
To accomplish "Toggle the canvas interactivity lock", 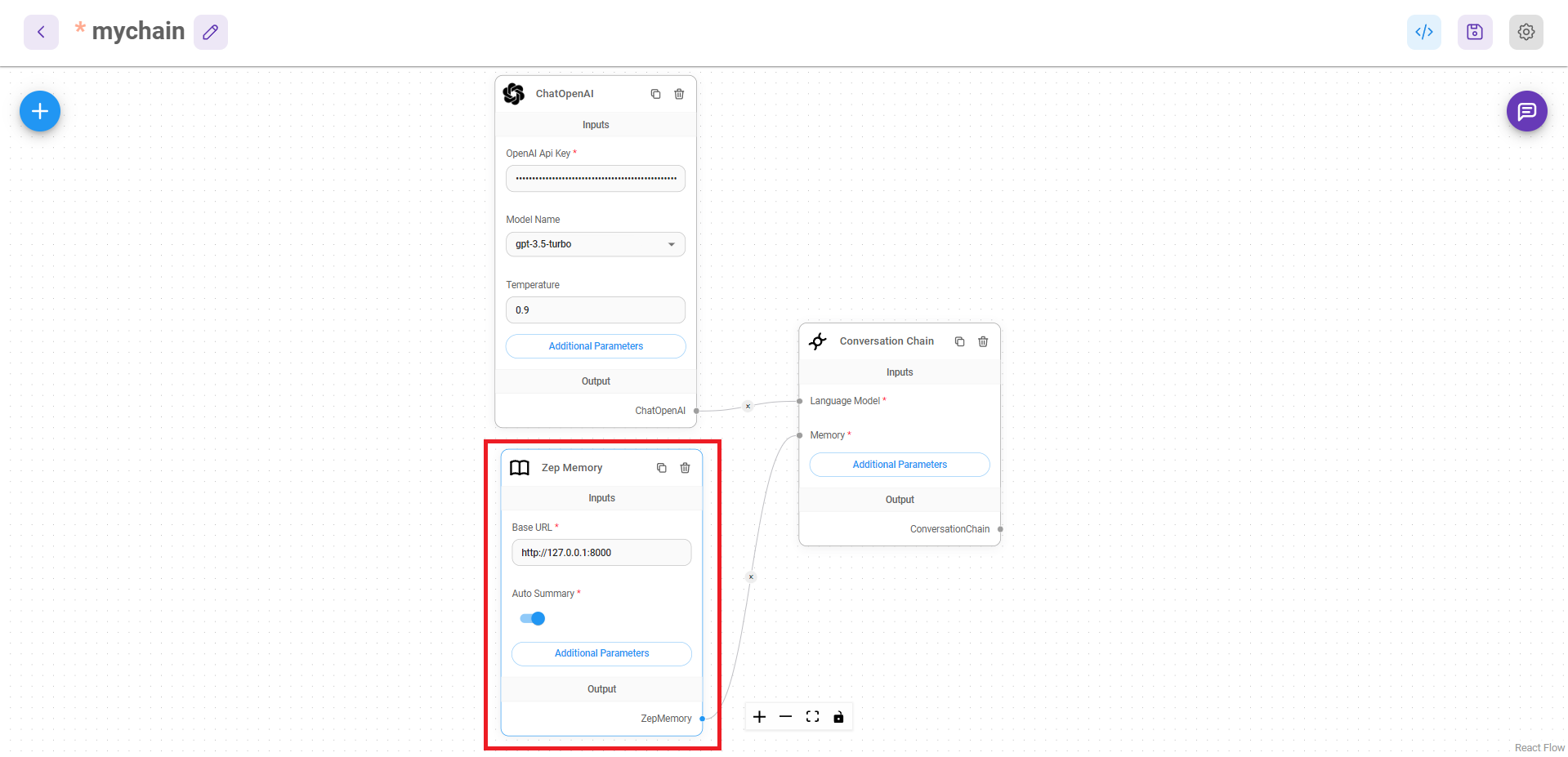I will click(838, 717).
